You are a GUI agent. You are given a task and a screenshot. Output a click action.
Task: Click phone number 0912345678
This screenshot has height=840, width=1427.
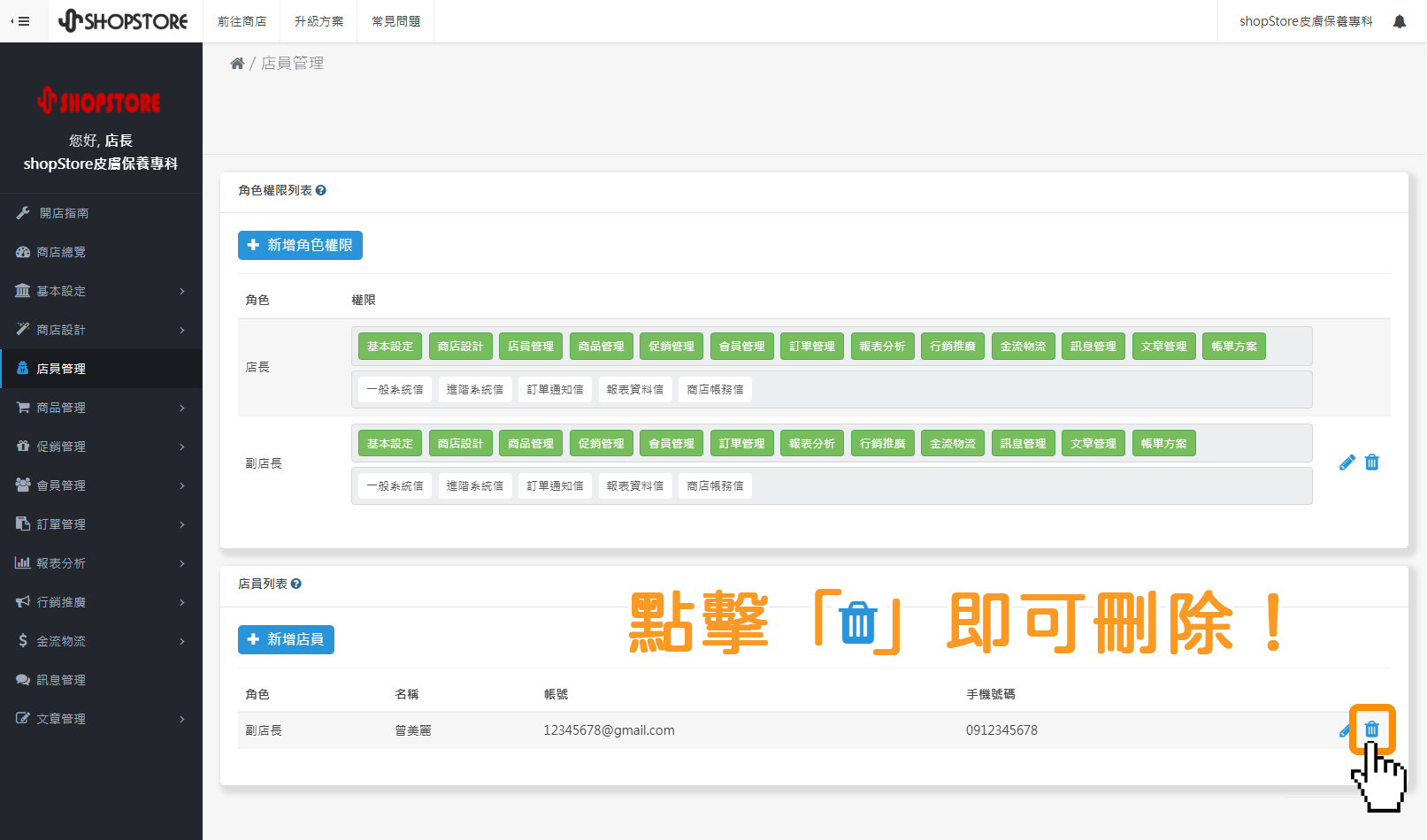coord(1001,730)
